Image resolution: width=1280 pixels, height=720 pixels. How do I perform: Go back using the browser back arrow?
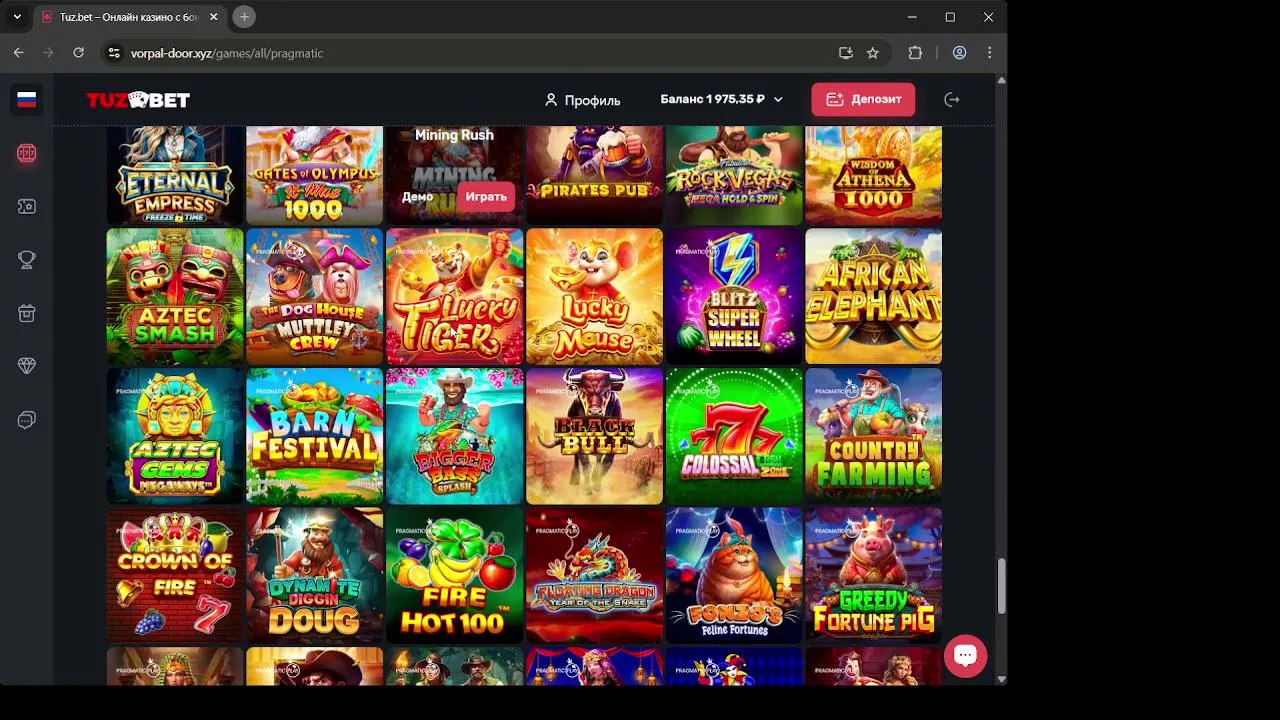pos(18,53)
